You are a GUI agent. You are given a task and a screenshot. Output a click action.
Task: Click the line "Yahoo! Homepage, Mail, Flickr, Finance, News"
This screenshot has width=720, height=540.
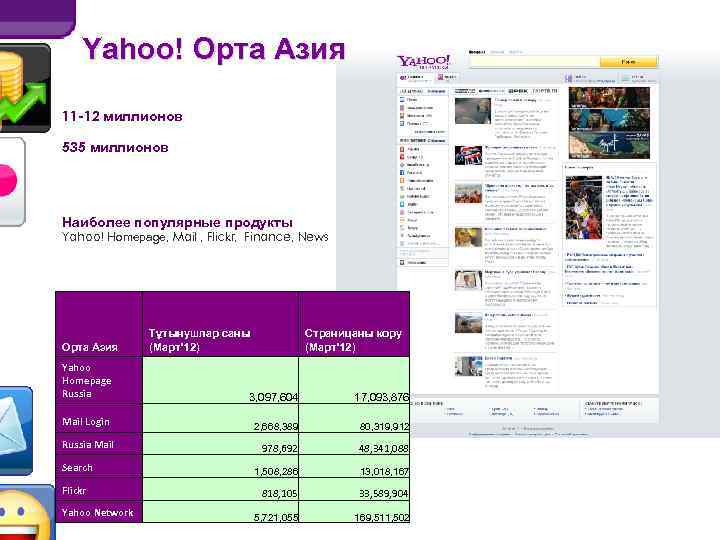tap(195, 237)
